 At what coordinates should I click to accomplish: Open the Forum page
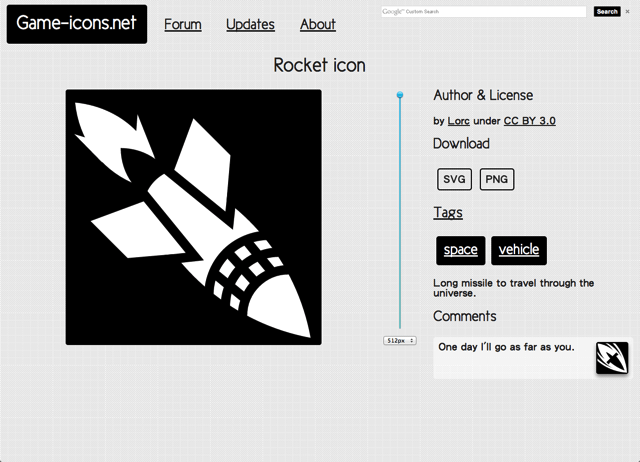pyautogui.click(x=182, y=25)
